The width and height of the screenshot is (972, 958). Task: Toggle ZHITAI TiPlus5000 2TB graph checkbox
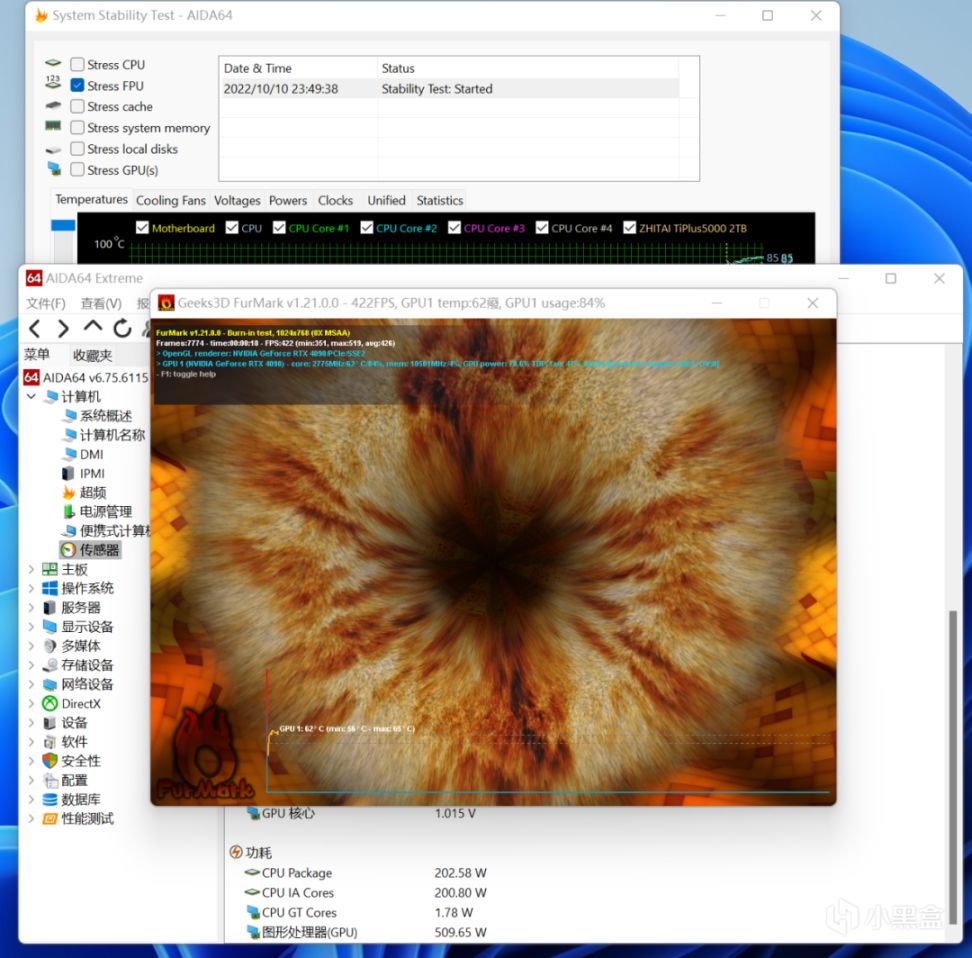(x=630, y=228)
